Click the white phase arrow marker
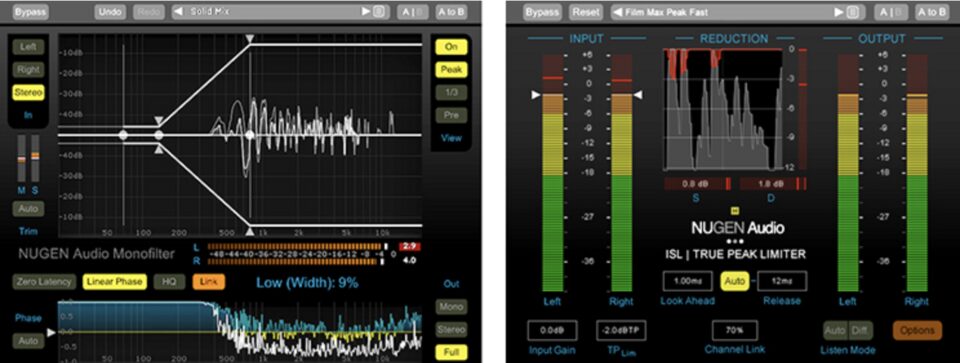Image resolution: width=960 pixels, height=363 pixels. coord(51,332)
